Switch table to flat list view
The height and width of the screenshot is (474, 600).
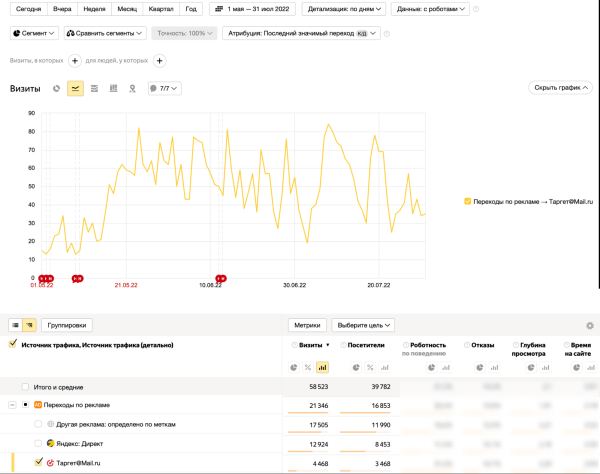pos(15,325)
